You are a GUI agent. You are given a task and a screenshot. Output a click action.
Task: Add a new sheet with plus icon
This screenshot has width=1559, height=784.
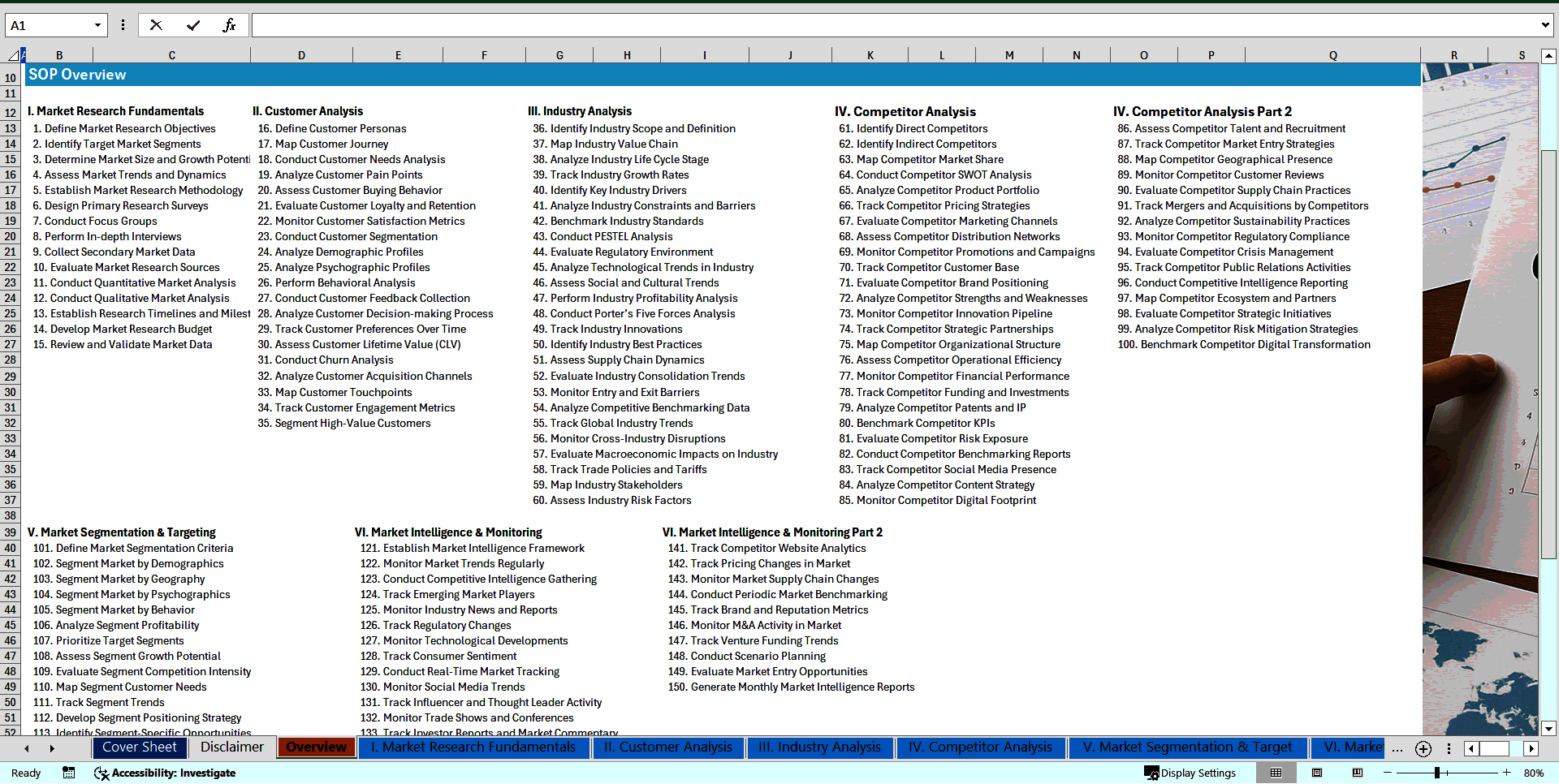click(1423, 748)
